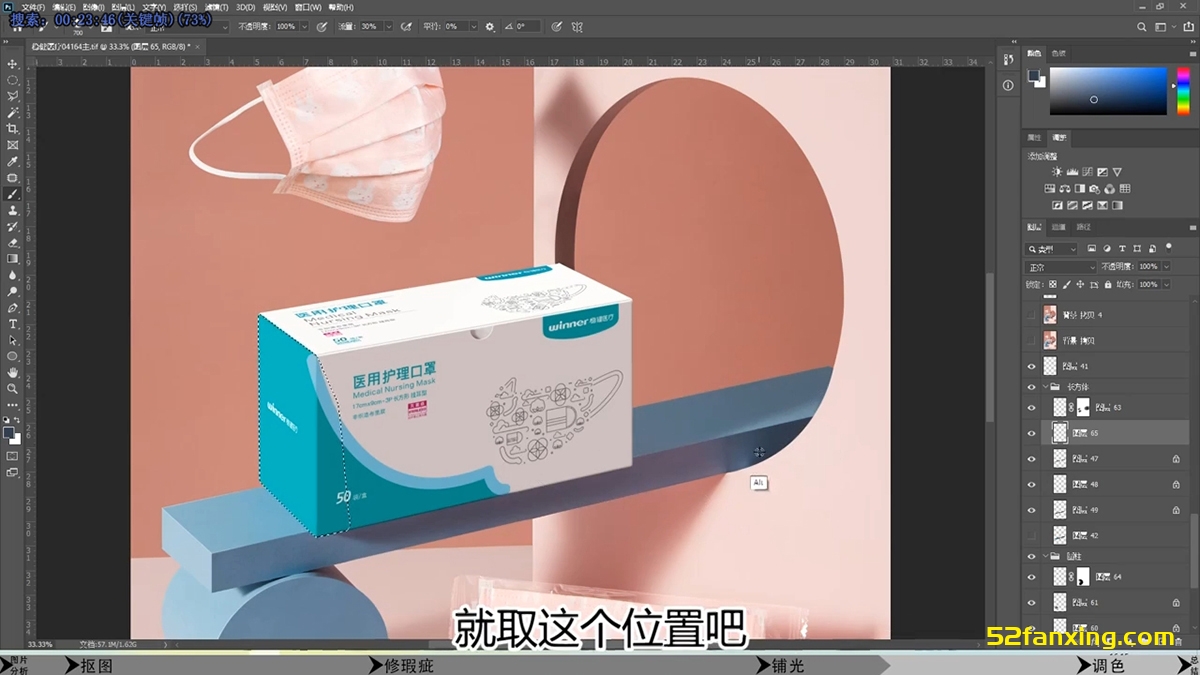Image resolution: width=1200 pixels, height=675 pixels.
Task: Add a Hue/Saturation adjustment
Action: [1050, 188]
